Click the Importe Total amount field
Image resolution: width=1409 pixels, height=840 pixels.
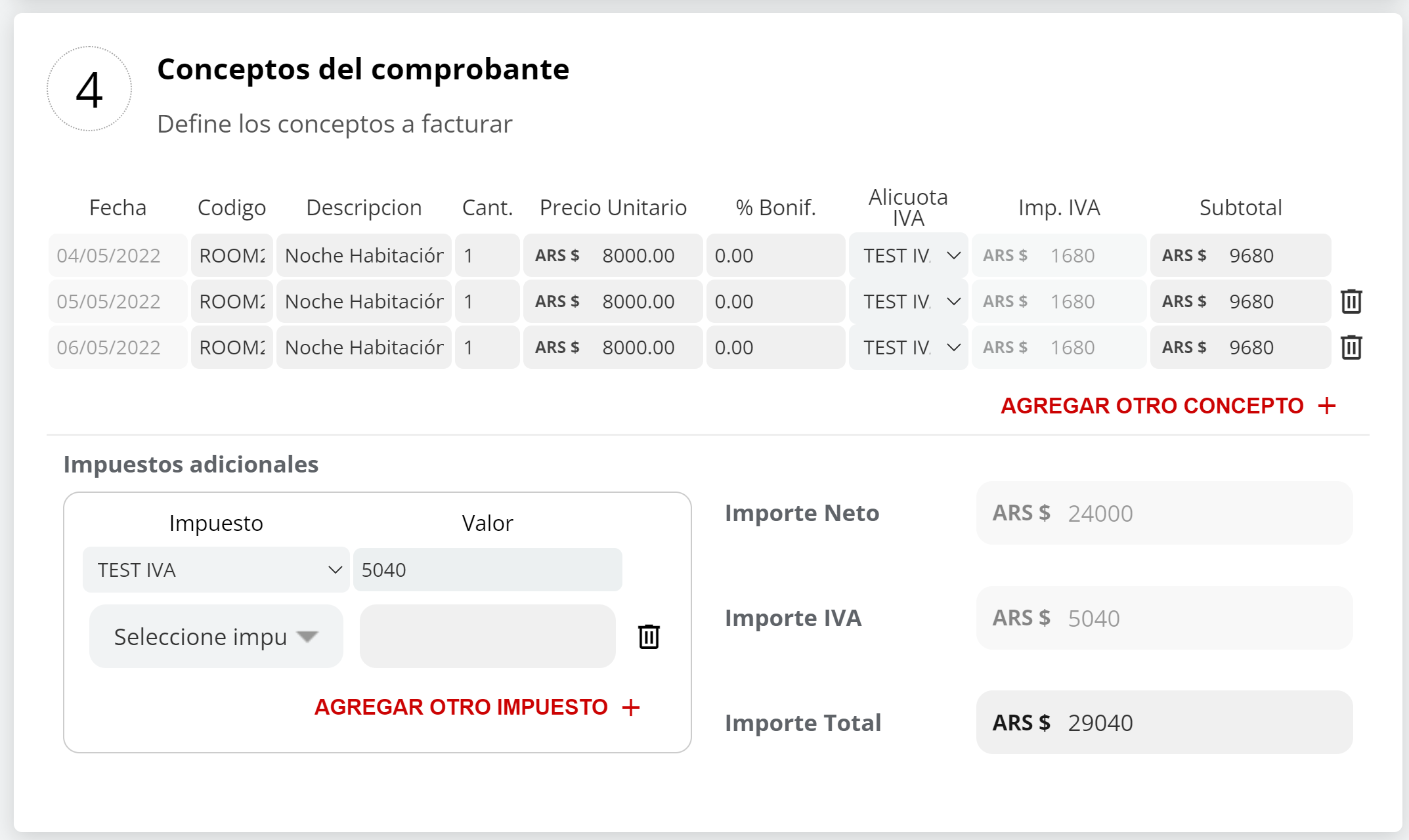coord(1163,723)
